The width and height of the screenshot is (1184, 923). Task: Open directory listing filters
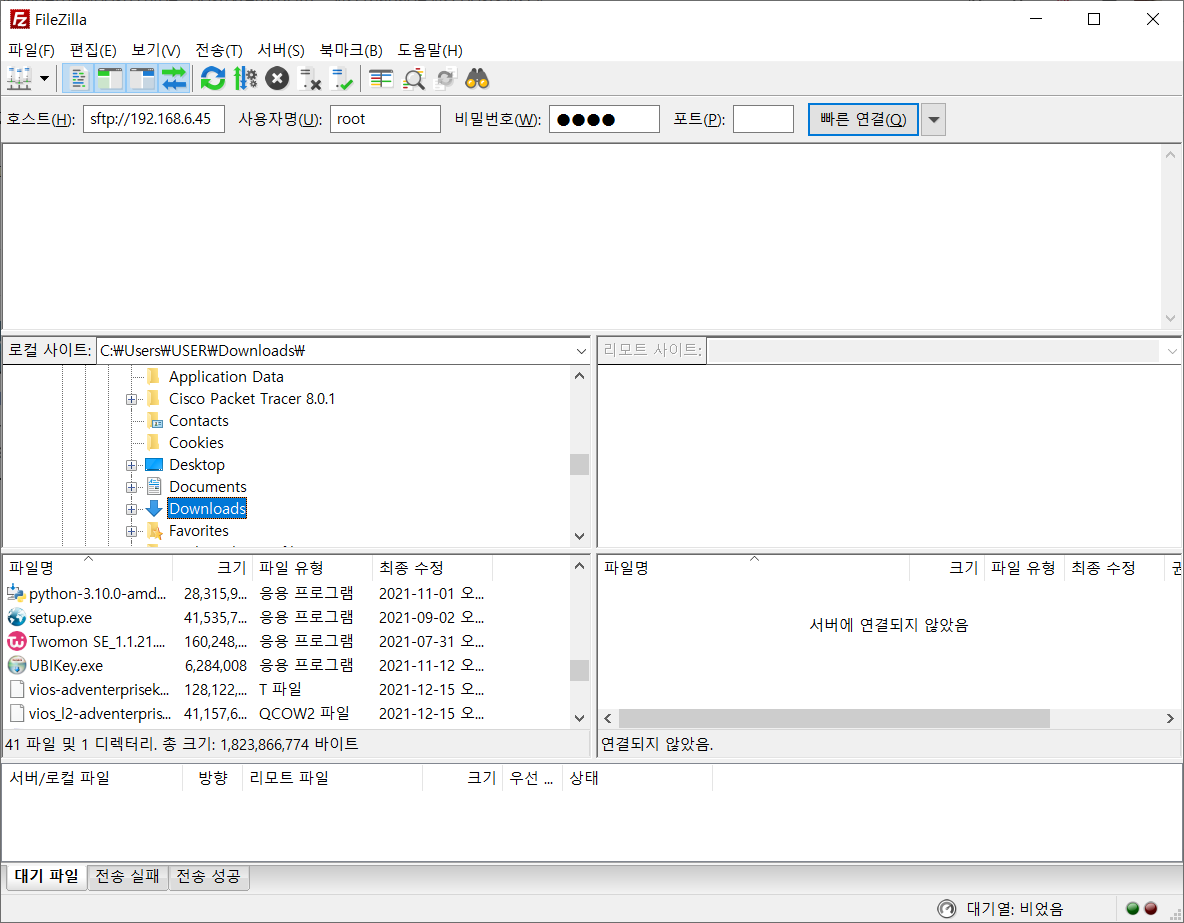tap(381, 79)
